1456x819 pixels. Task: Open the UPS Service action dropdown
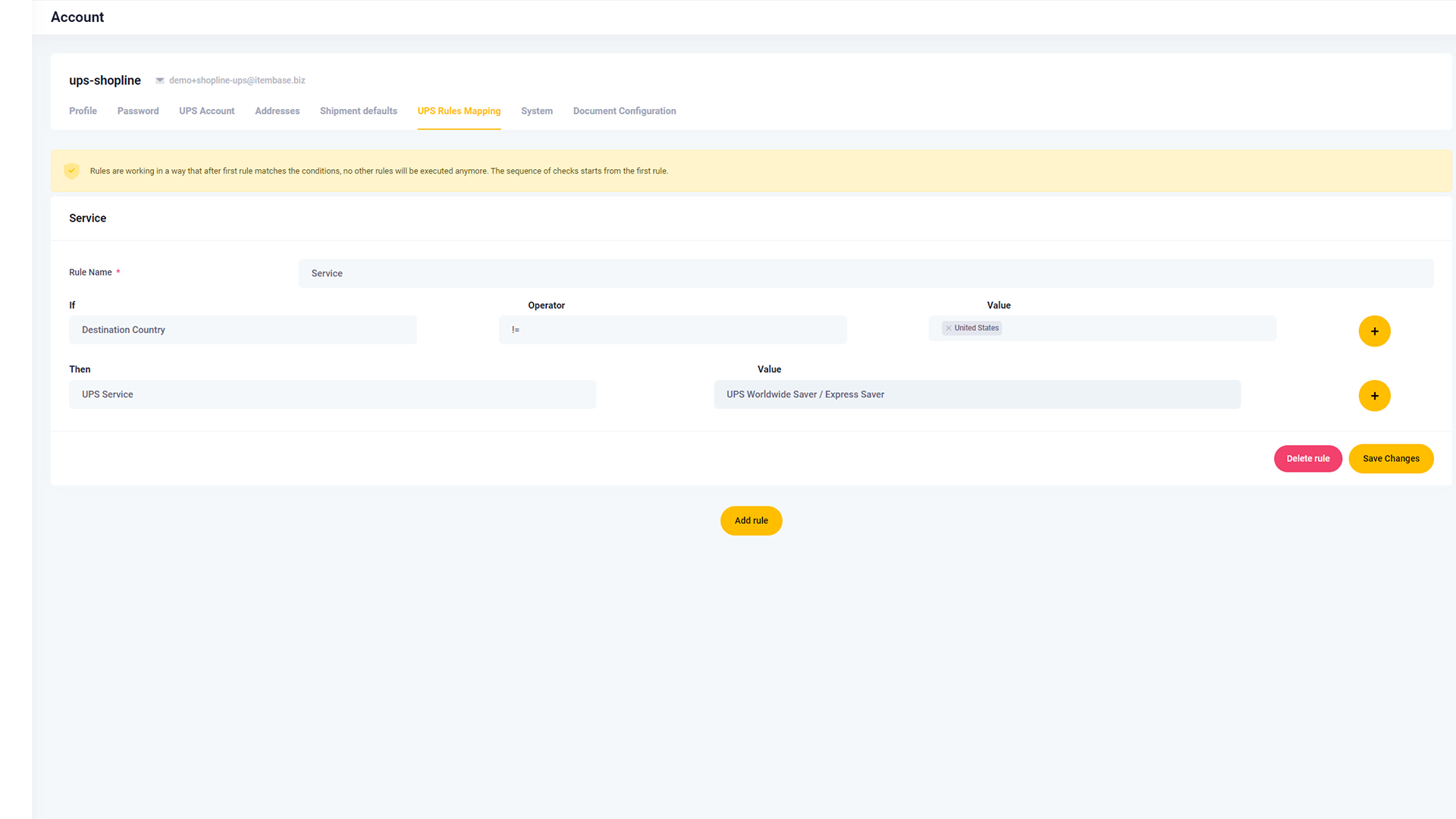click(332, 394)
